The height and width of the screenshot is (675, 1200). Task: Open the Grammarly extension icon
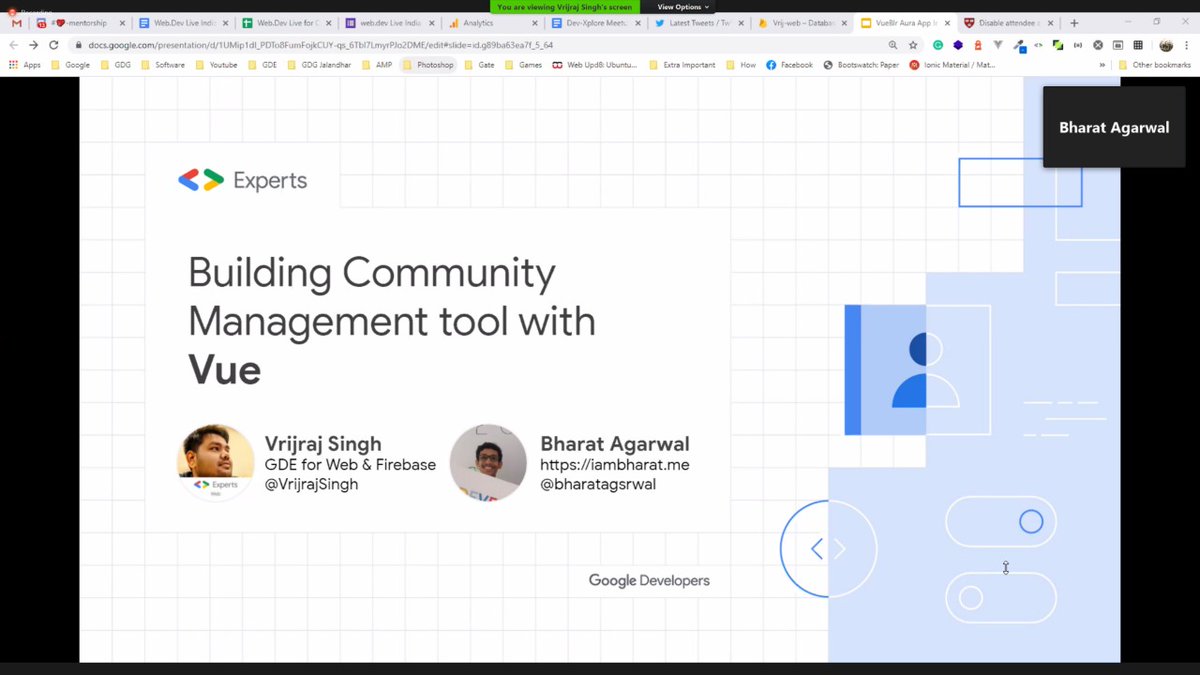pos(938,45)
